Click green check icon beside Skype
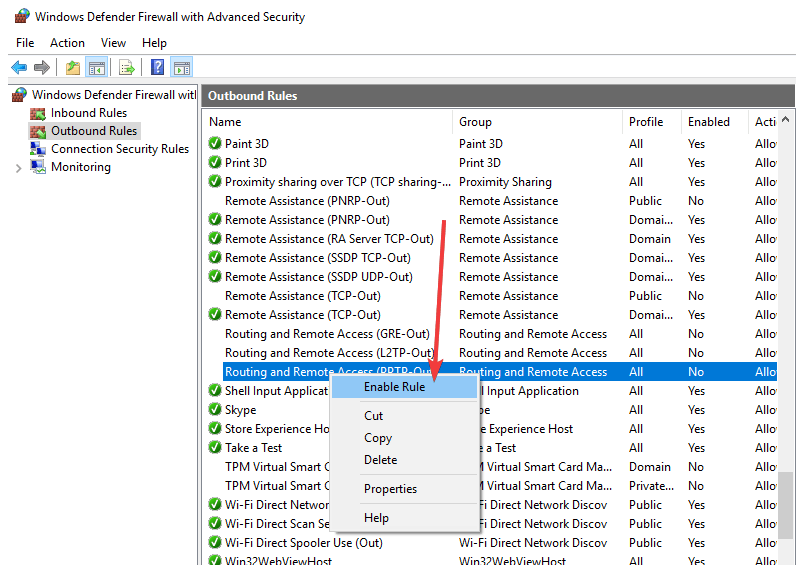The image size is (796, 572). tap(215, 409)
